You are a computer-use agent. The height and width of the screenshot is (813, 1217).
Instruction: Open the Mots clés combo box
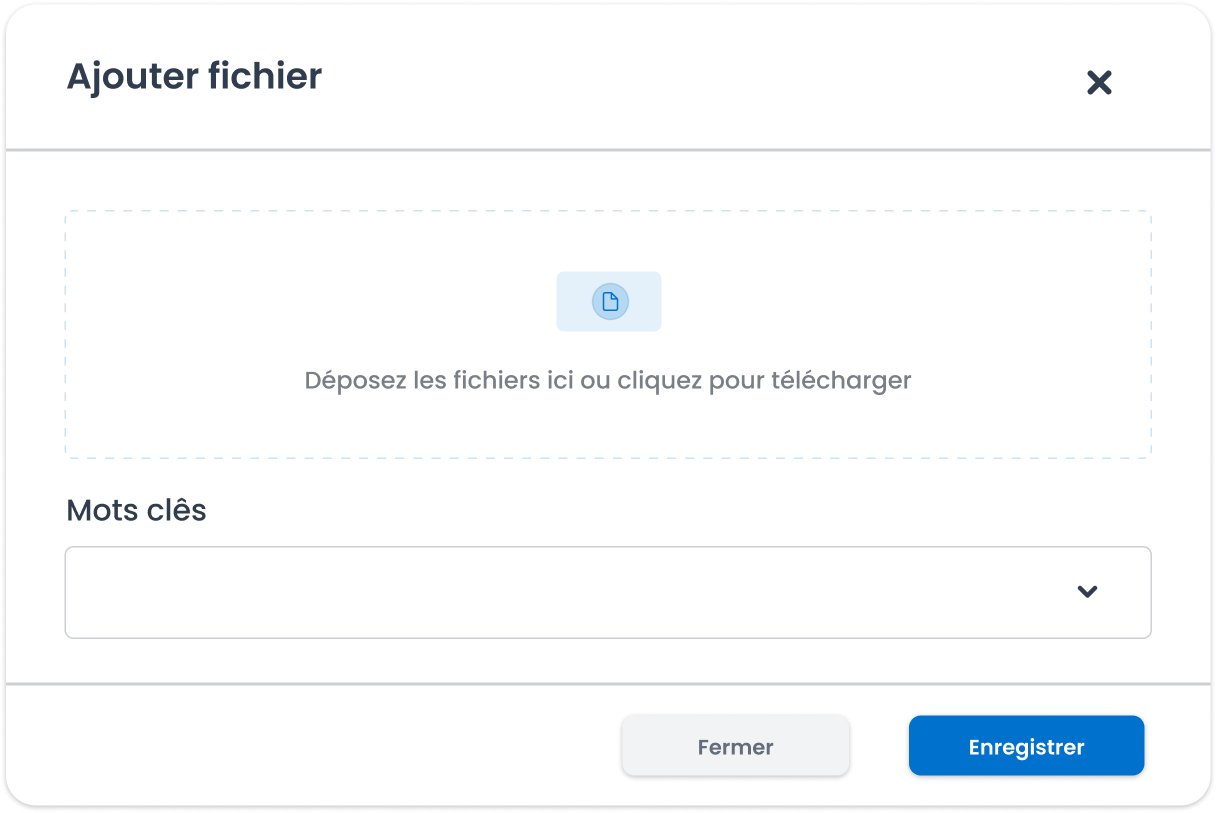point(608,592)
